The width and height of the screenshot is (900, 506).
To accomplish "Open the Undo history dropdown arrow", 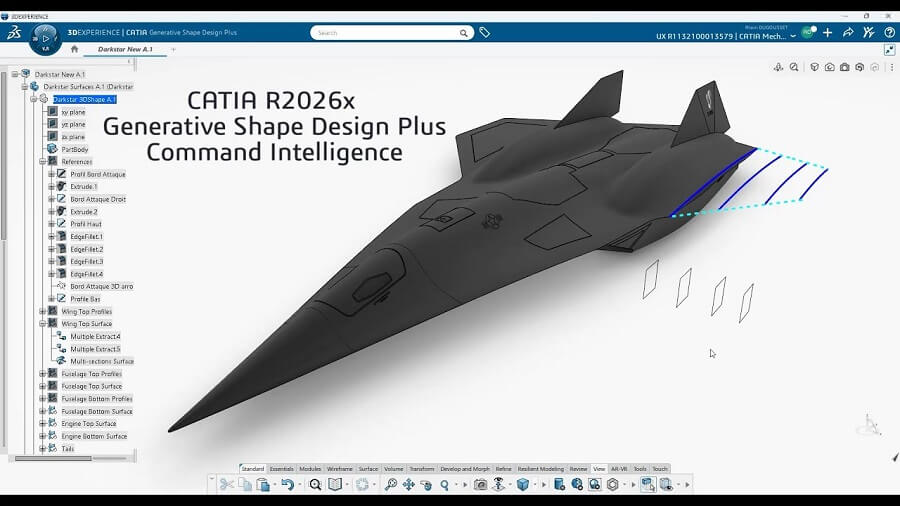I will [299, 485].
